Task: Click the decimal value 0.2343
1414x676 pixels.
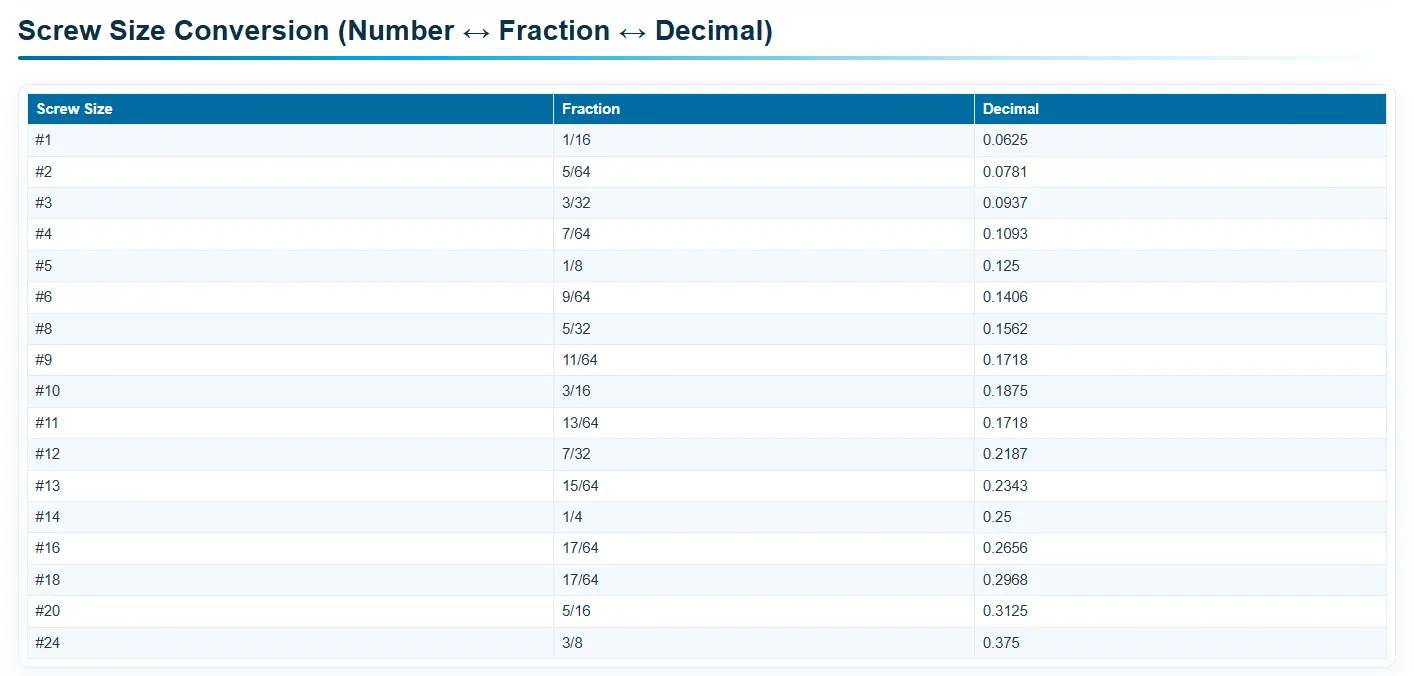Action: click(x=1005, y=486)
